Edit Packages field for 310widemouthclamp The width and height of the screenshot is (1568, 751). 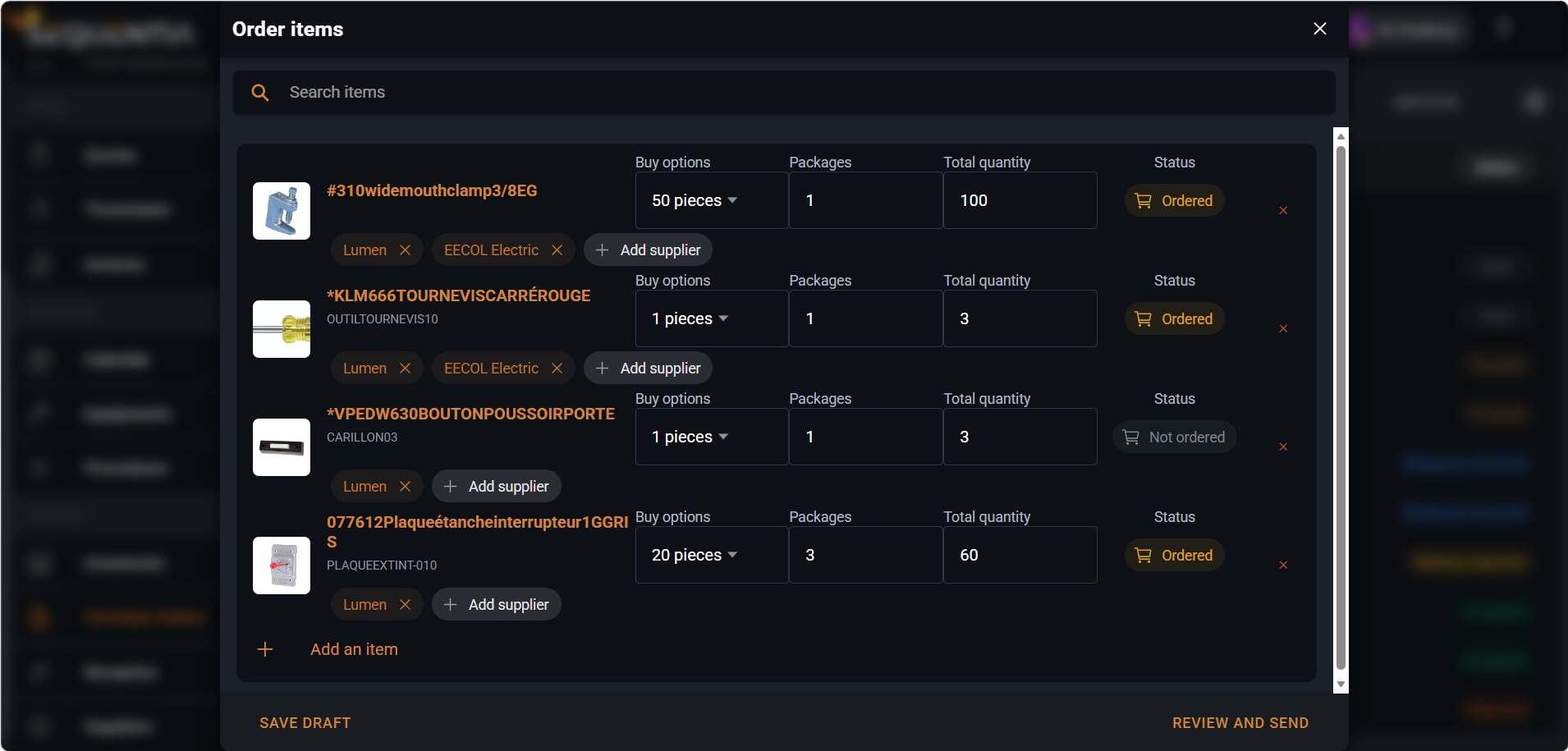tap(866, 200)
